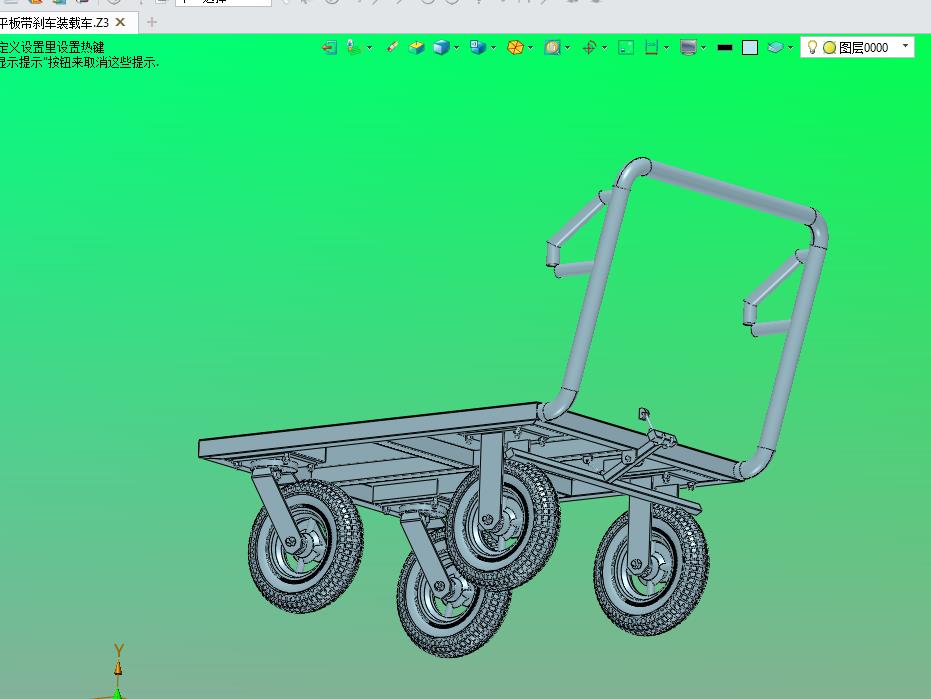Open dropdown arrow beside orange wireframe icon
The width and height of the screenshot is (931, 699).
530,48
